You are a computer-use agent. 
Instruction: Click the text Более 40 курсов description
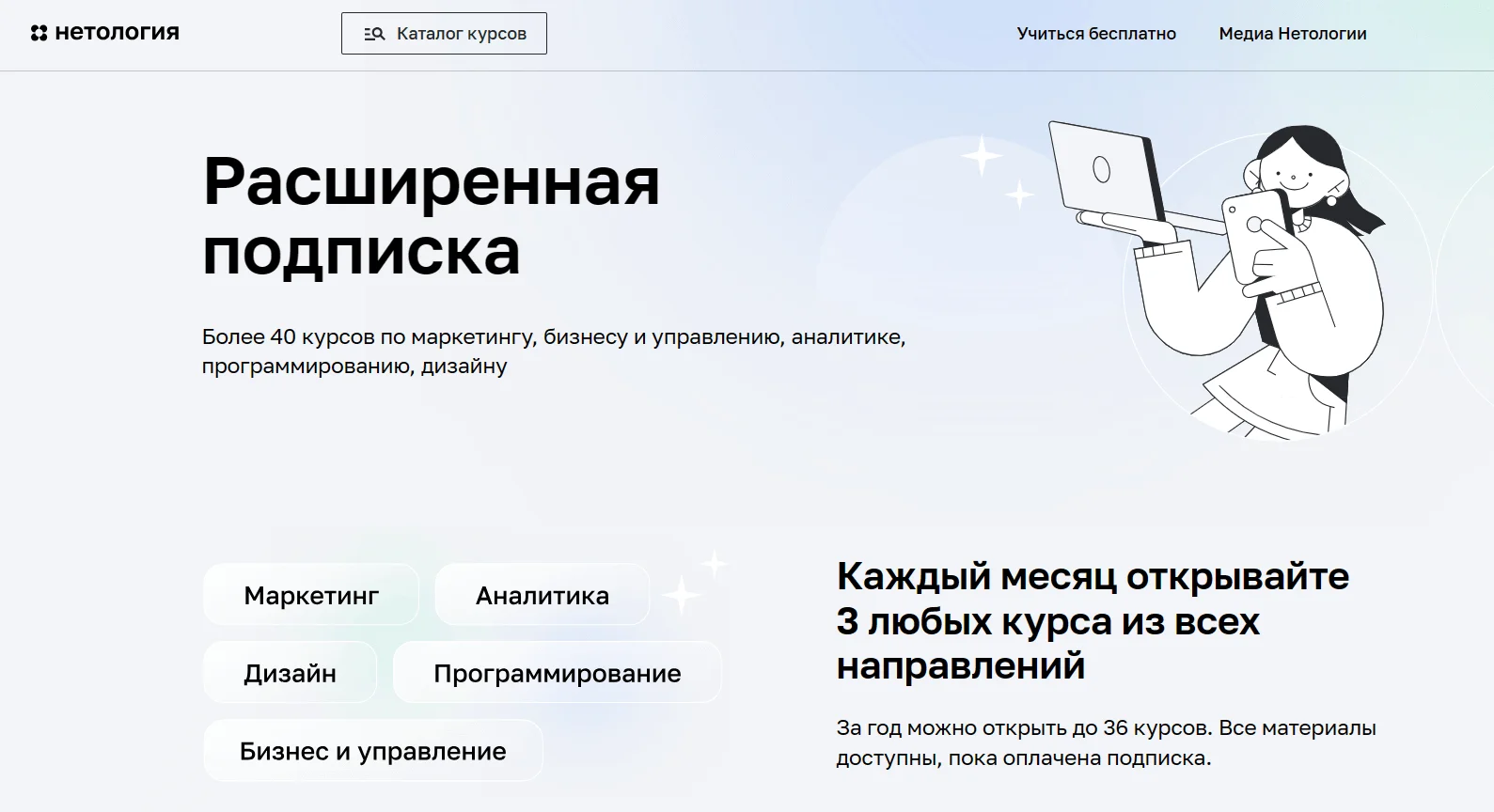click(x=554, y=351)
